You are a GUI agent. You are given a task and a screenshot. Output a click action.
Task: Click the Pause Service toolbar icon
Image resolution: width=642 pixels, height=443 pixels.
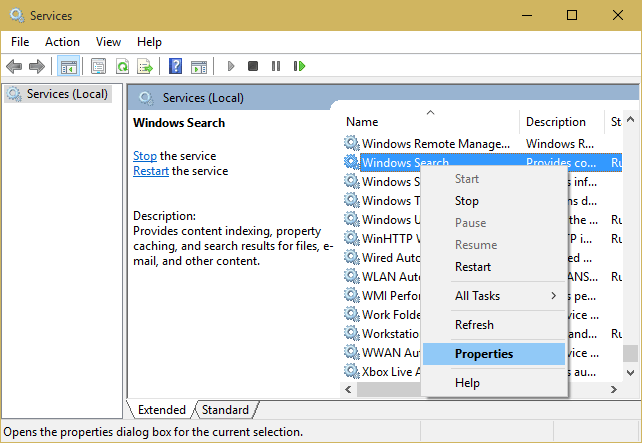click(x=276, y=66)
